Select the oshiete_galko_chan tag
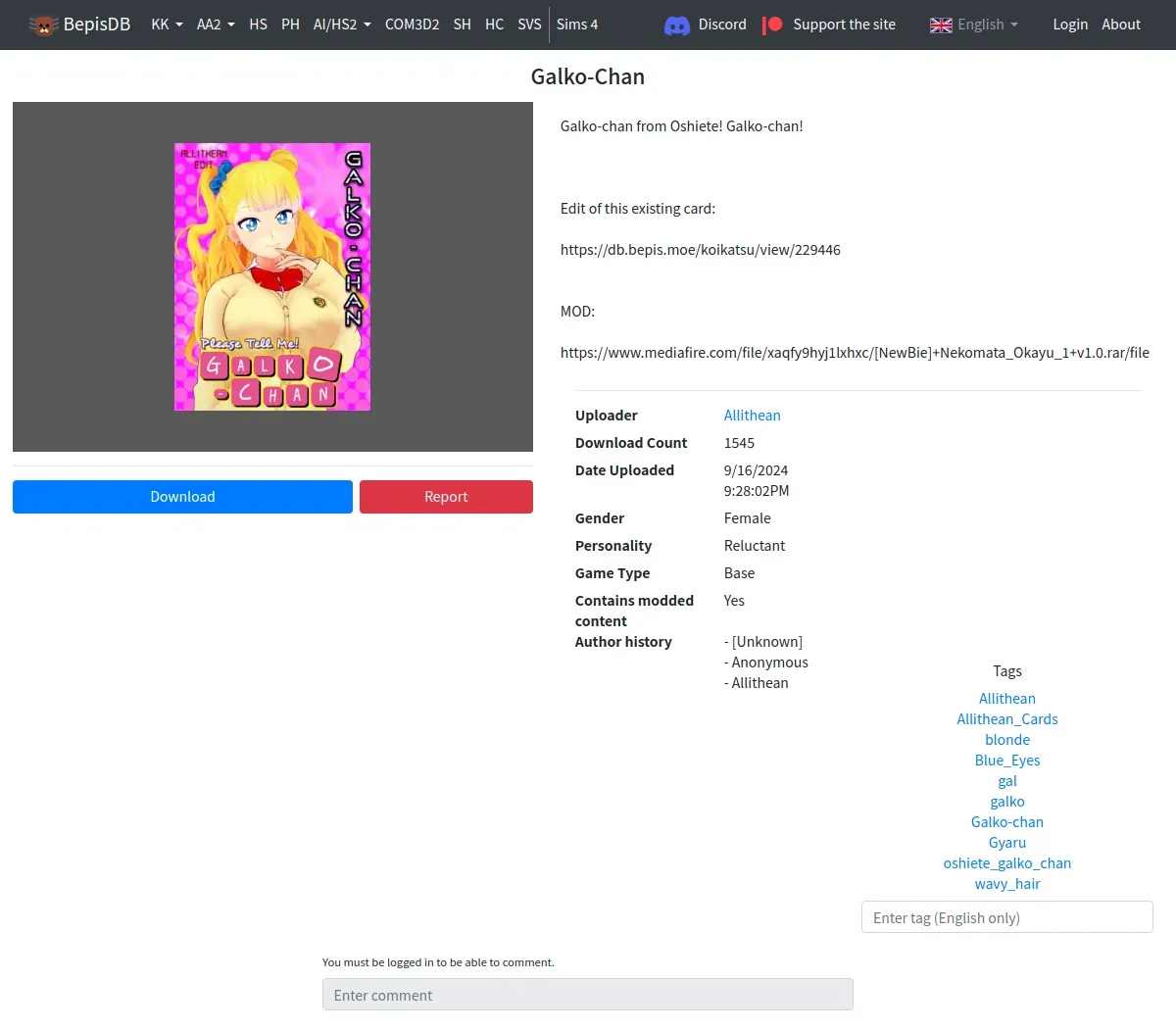This screenshot has height=1031, width=1176. 1007,863
